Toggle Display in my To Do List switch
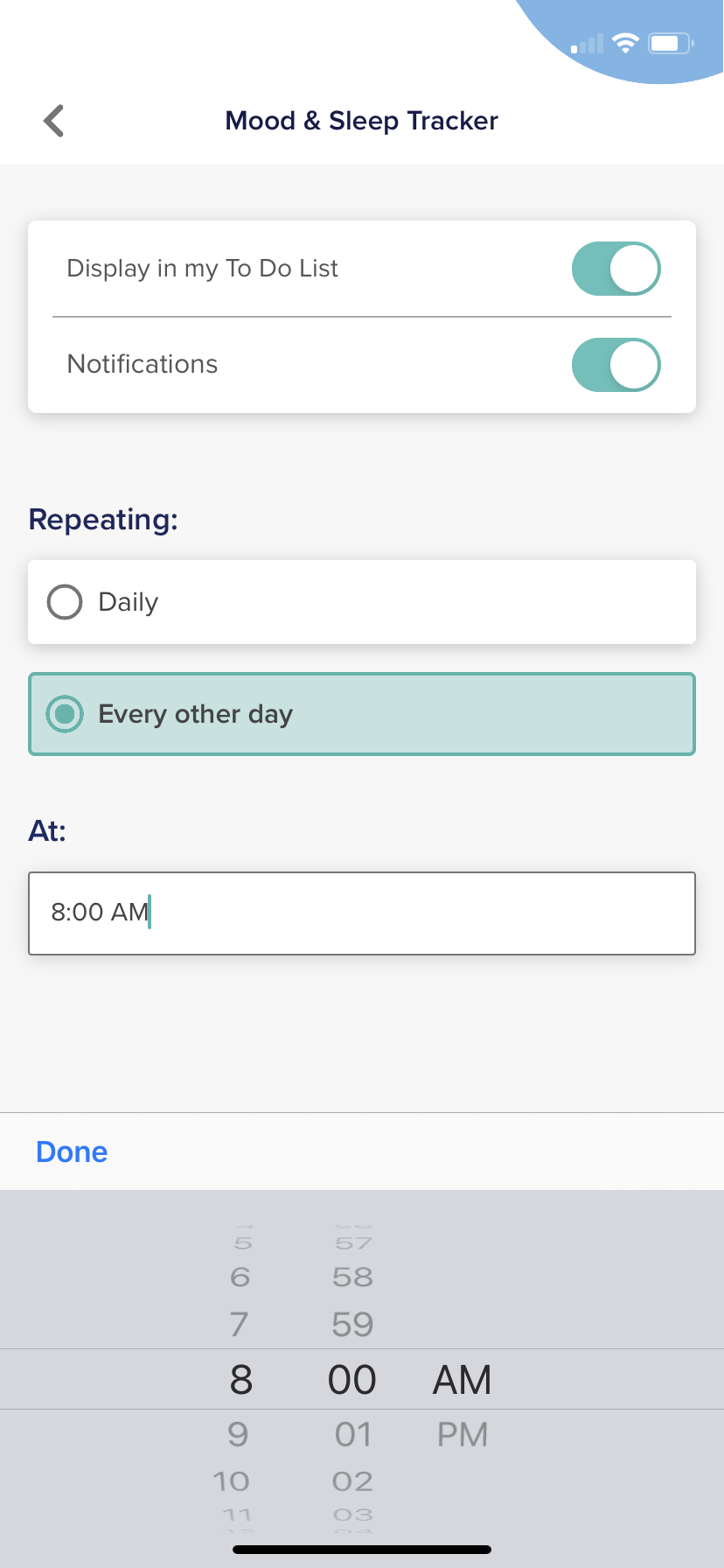Screen dimensions: 724x1568 tap(616, 269)
